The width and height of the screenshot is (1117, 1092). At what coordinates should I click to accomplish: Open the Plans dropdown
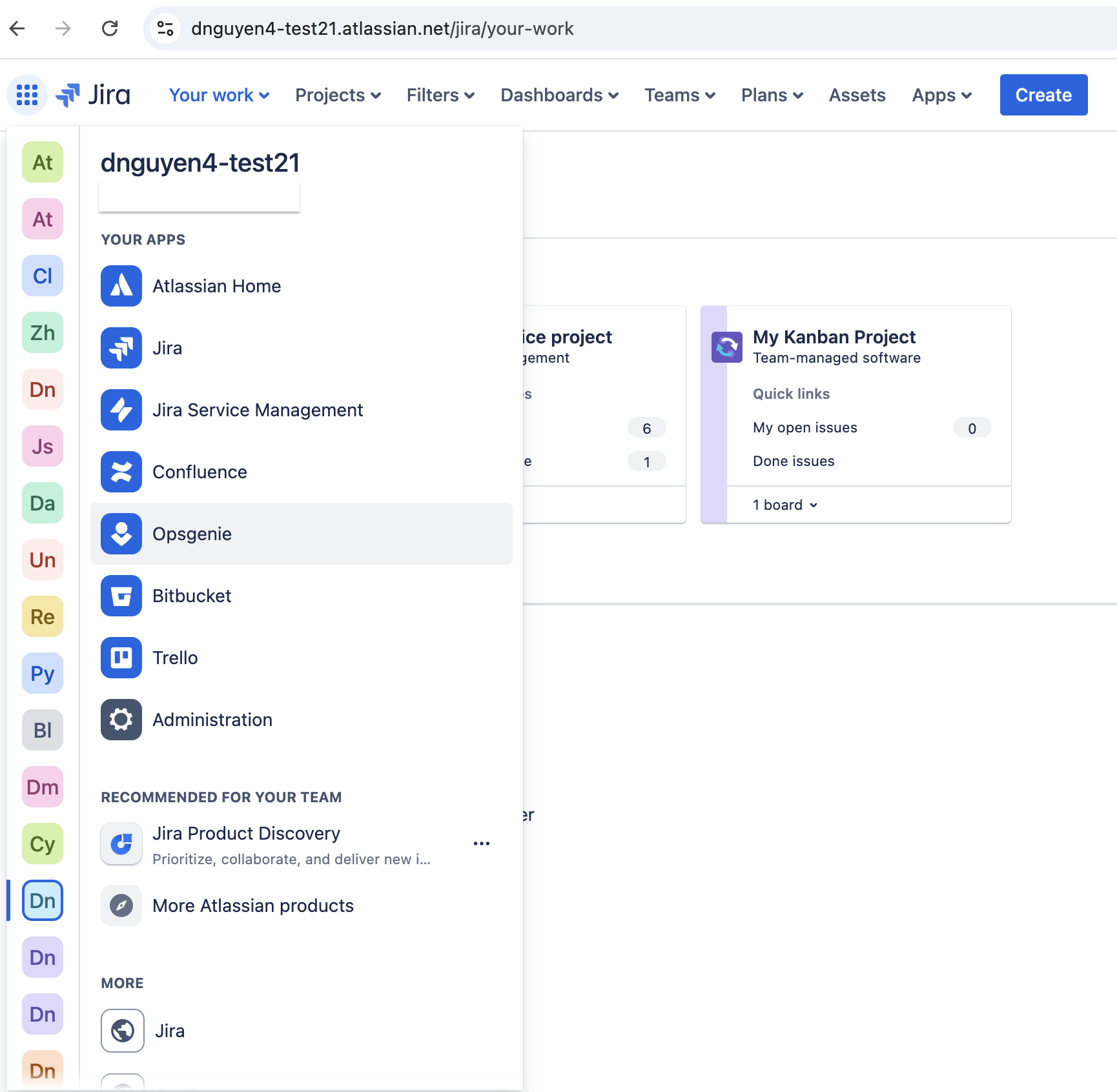[x=772, y=95]
